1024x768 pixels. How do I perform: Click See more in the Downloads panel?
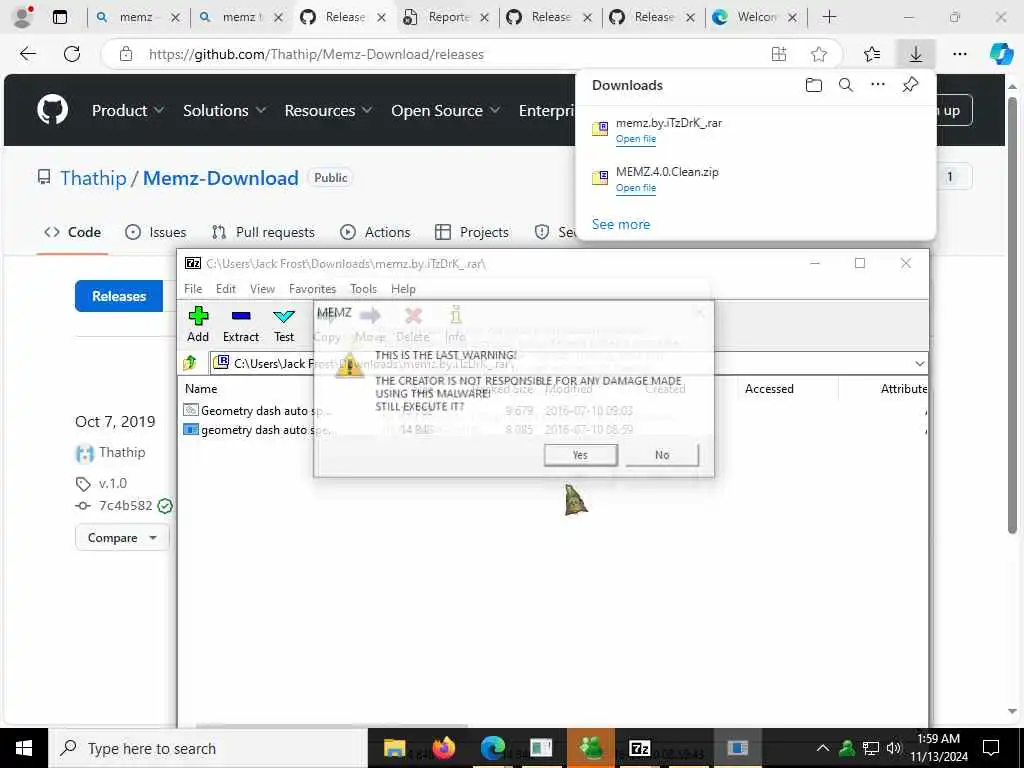pos(620,224)
